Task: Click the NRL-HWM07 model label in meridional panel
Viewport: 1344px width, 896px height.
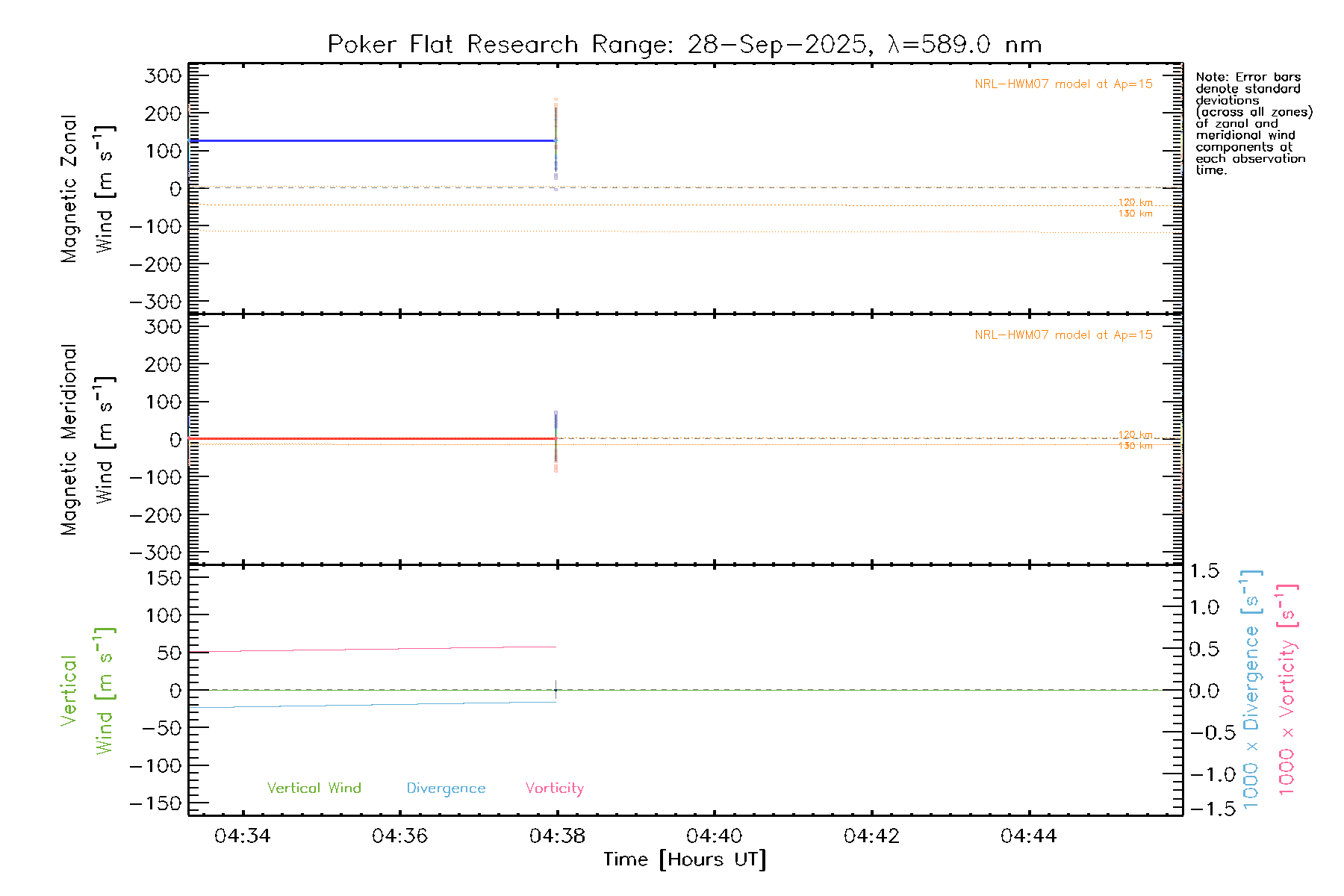Action: tap(1063, 335)
